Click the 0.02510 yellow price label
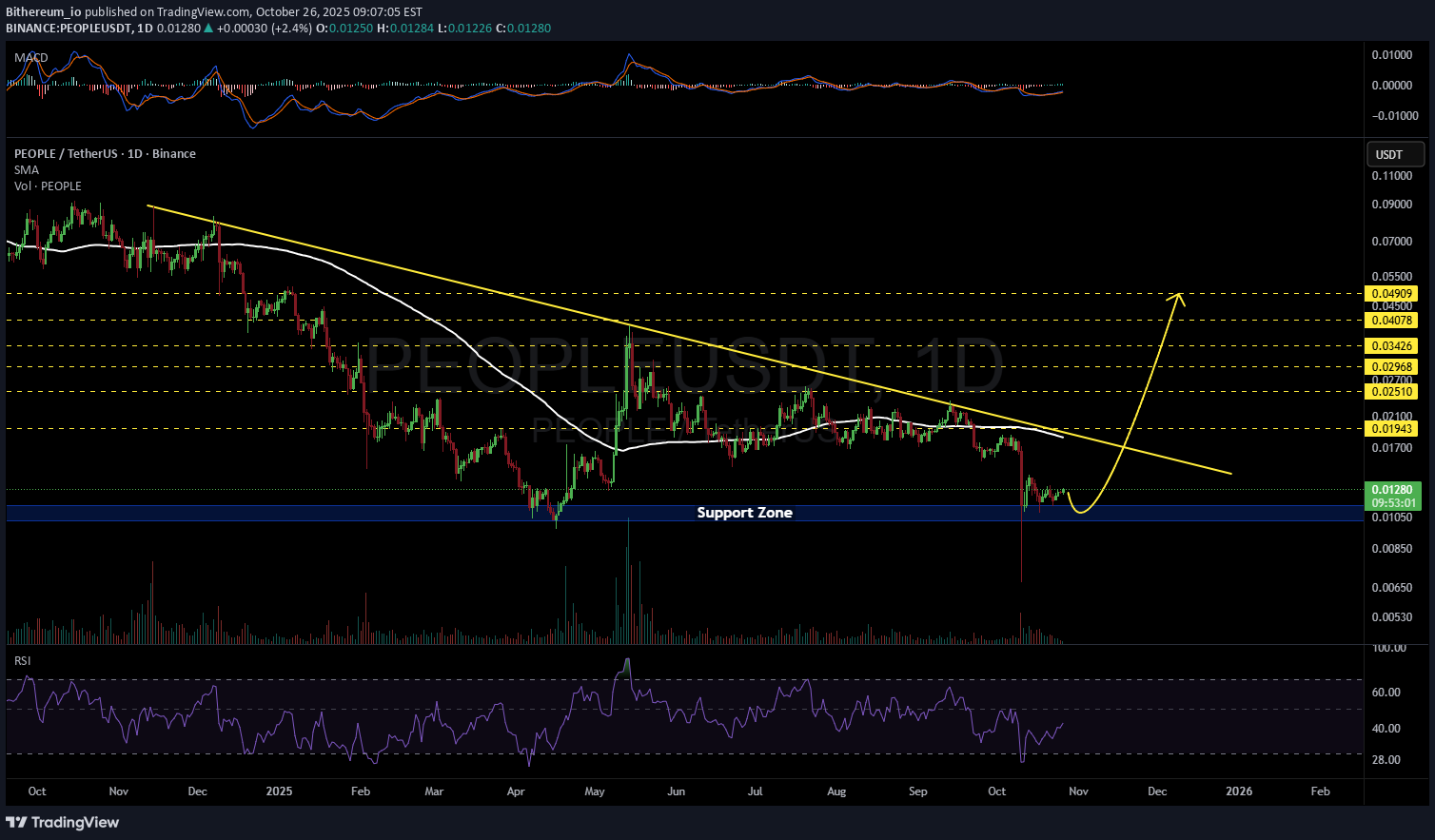The image size is (1435, 840). pos(1391,392)
